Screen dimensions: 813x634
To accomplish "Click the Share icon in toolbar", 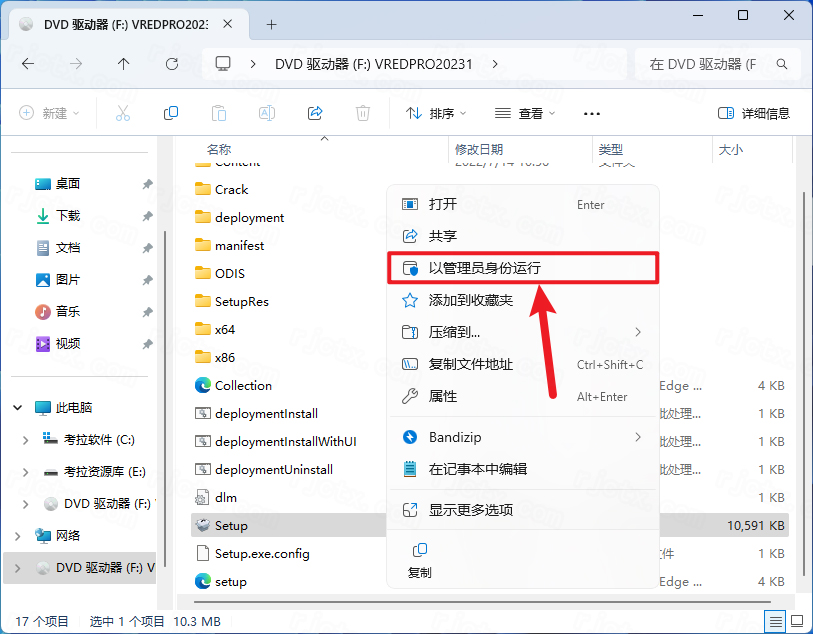I will [315, 113].
